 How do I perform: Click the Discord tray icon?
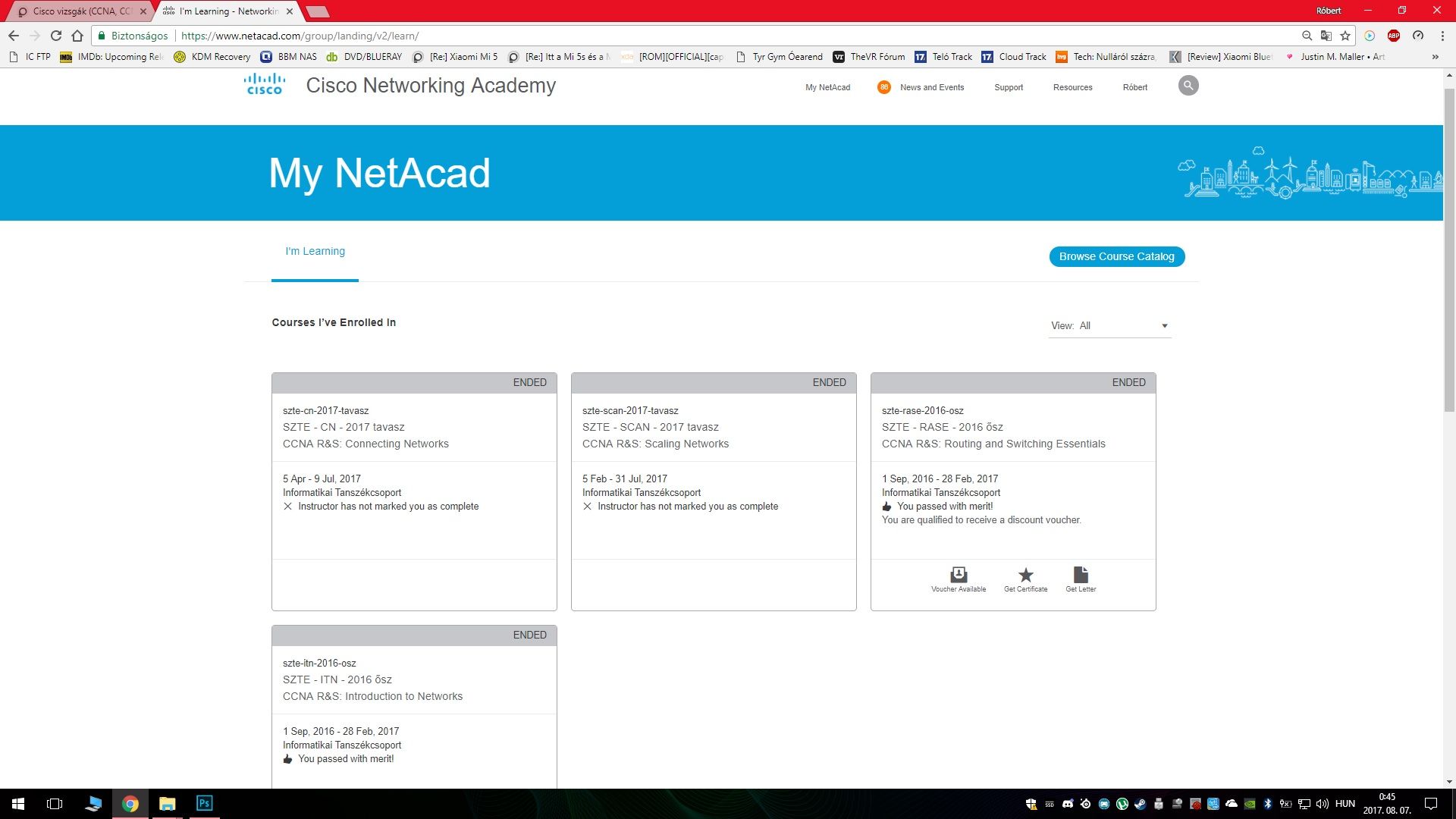1068,804
